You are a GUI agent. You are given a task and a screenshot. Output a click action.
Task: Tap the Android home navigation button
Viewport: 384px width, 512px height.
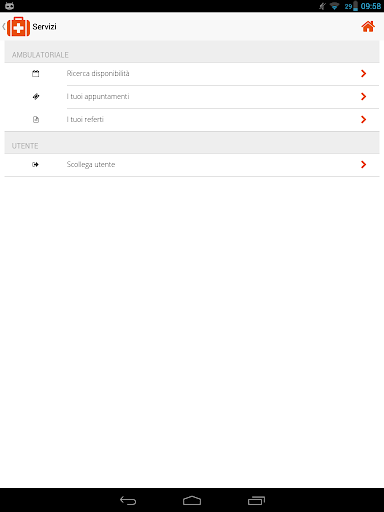click(x=192, y=500)
